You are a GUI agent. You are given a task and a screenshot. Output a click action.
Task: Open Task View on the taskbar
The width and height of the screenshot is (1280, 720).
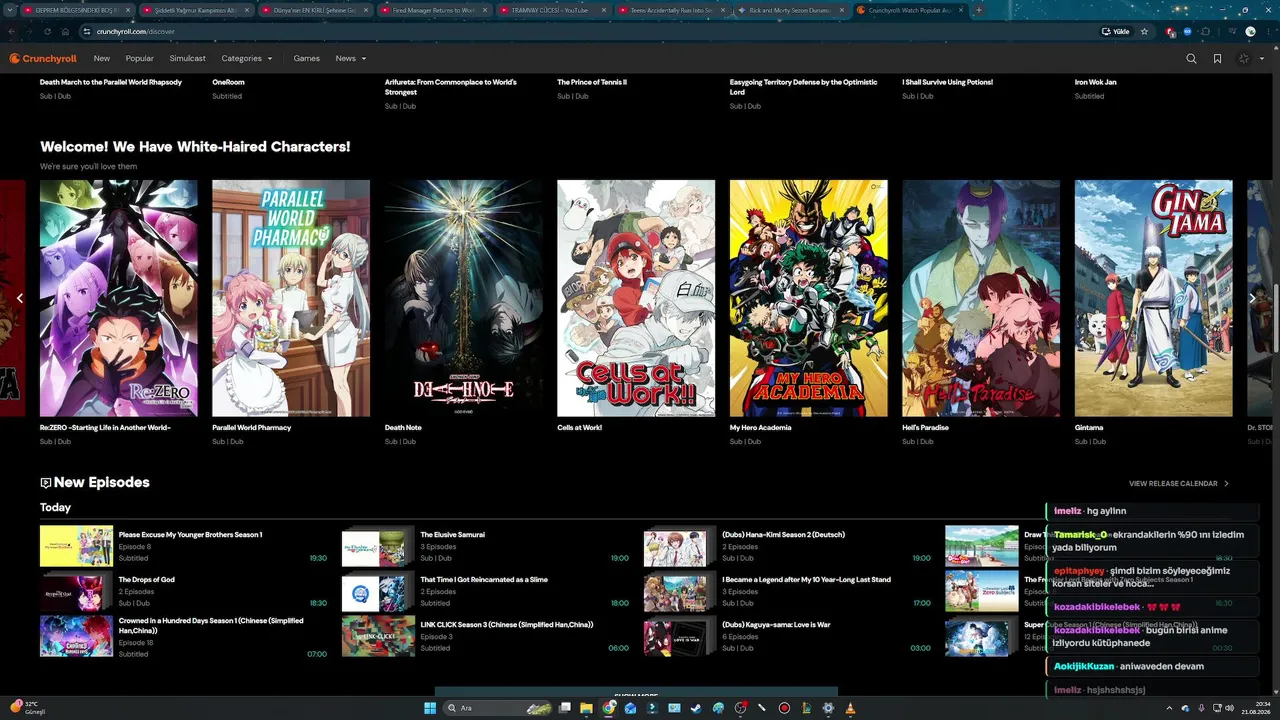click(565, 708)
